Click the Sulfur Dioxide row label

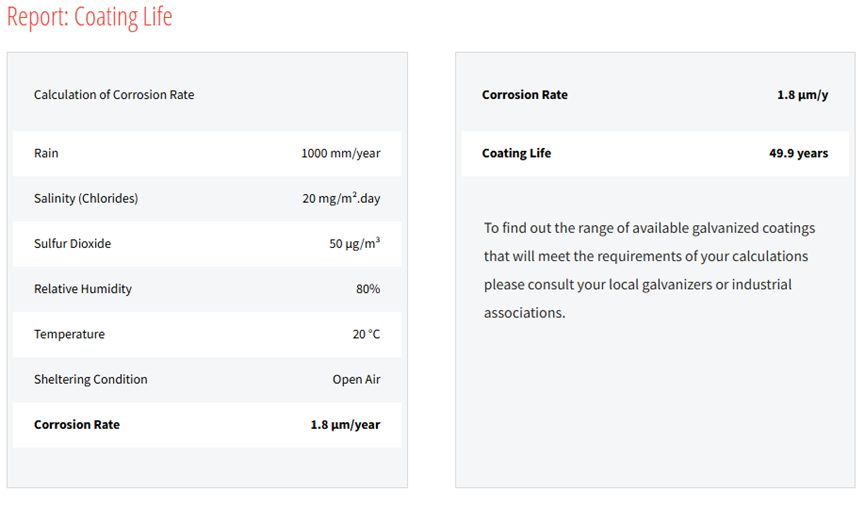(x=72, y=243)
